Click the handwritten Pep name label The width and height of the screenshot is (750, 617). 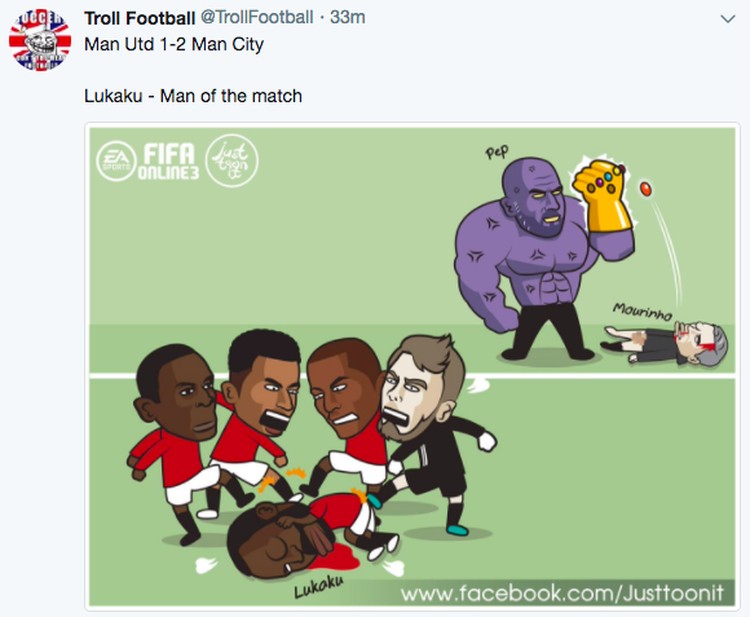(497, 152)
